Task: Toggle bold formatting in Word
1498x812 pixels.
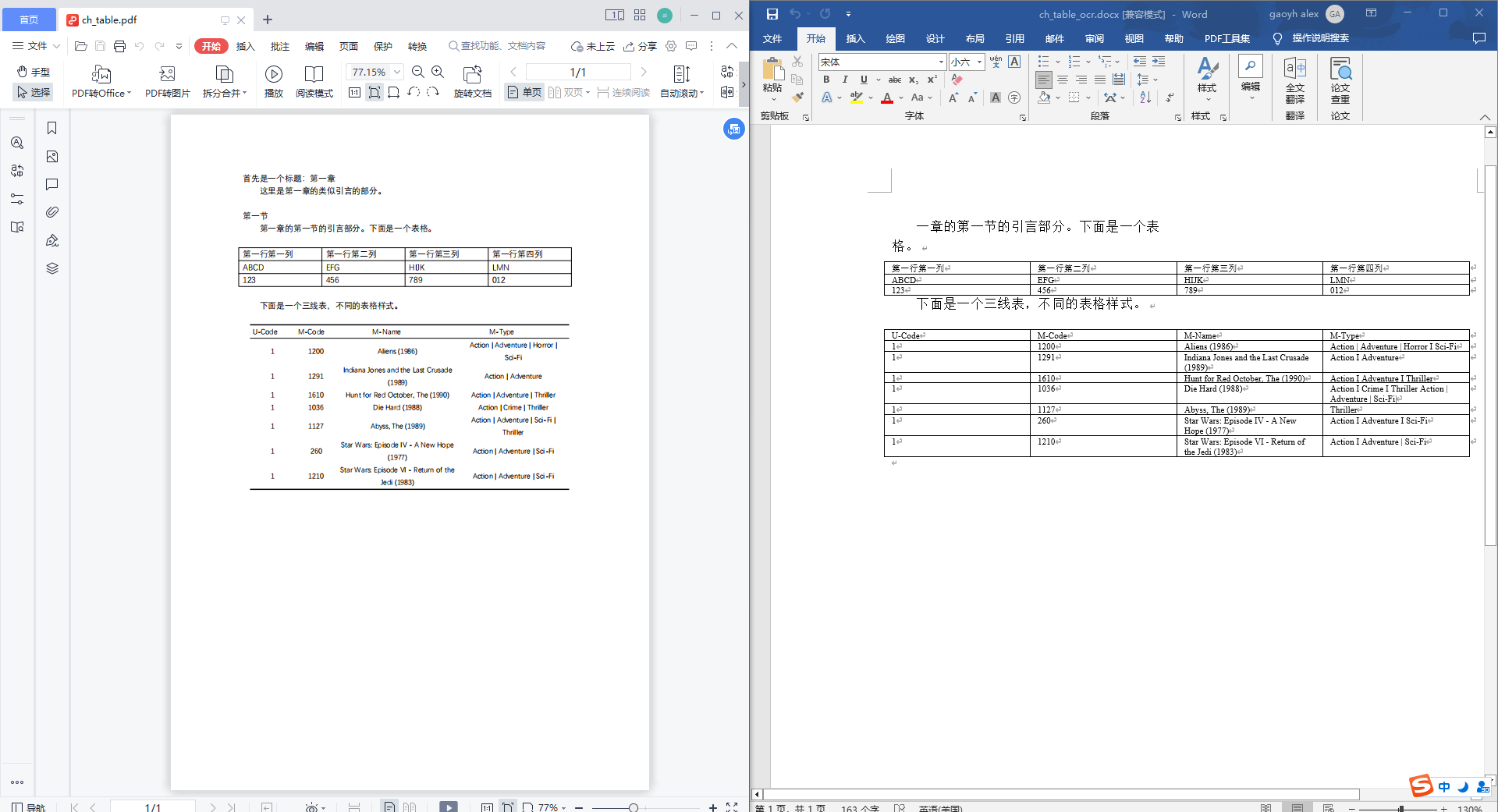Action: coord(825,80)
